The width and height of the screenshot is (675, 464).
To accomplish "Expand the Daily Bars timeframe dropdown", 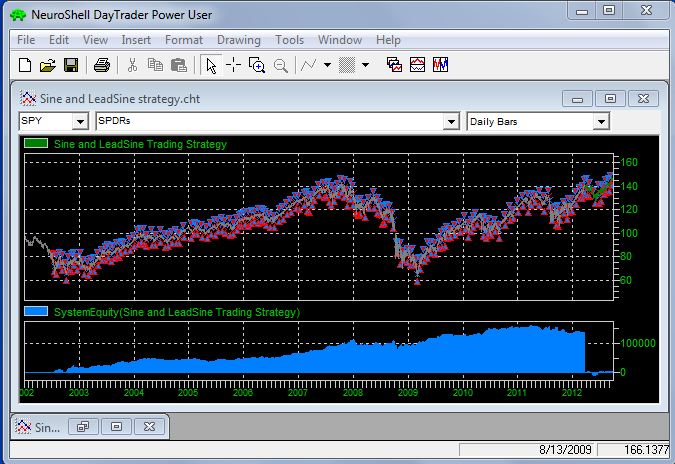I will [601, 122].
